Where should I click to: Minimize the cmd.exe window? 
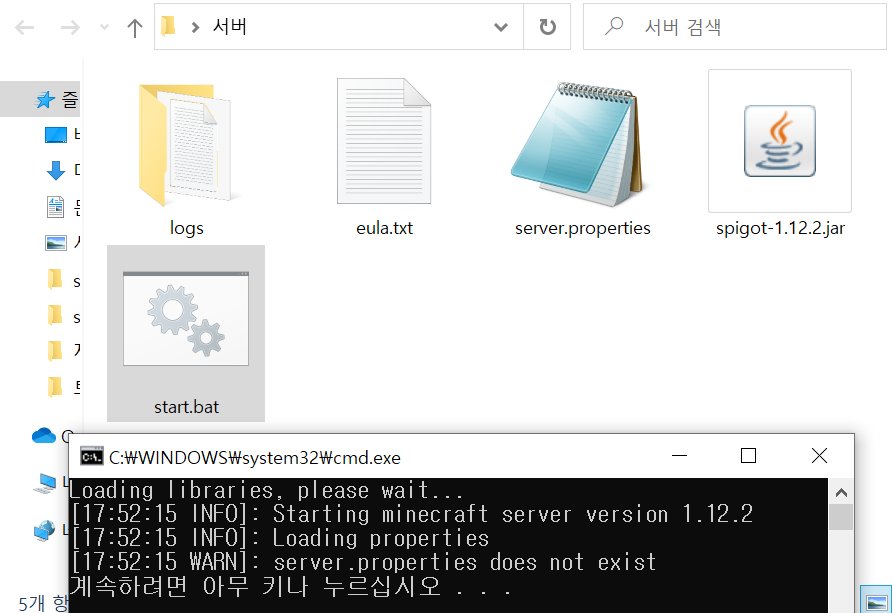coord(679,456)
